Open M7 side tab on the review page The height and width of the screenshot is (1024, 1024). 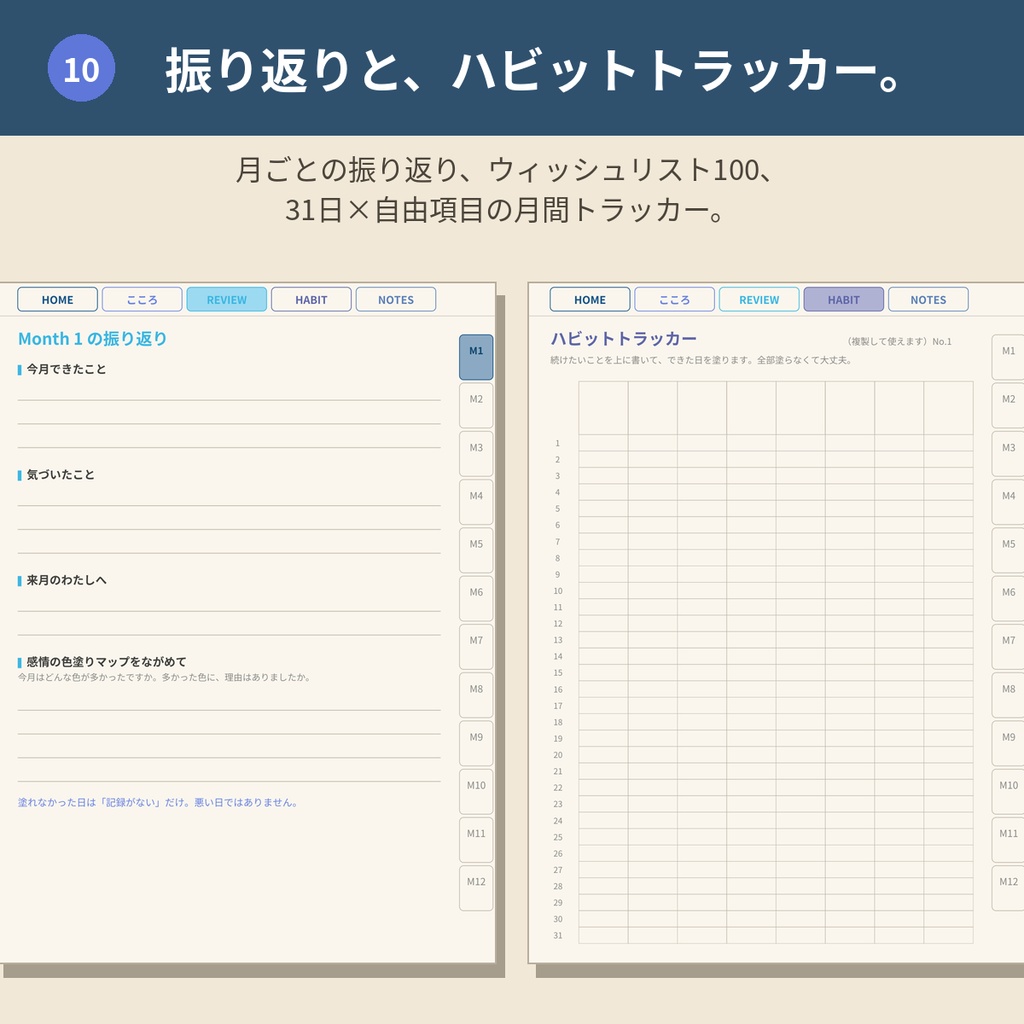tap(476, 647)
